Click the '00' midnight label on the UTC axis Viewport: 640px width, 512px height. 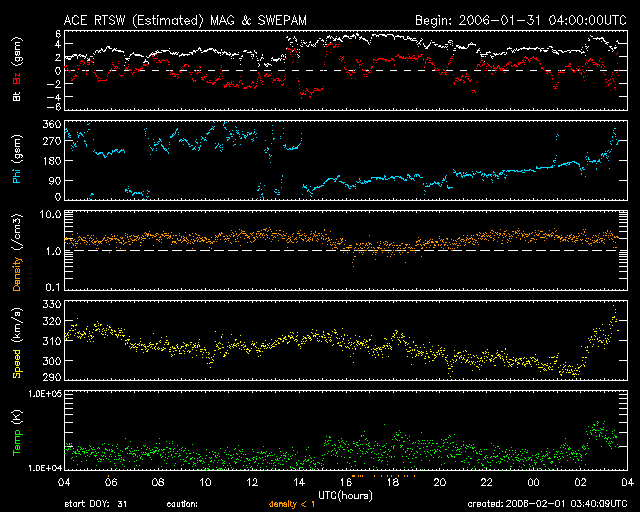pos(534,483)
